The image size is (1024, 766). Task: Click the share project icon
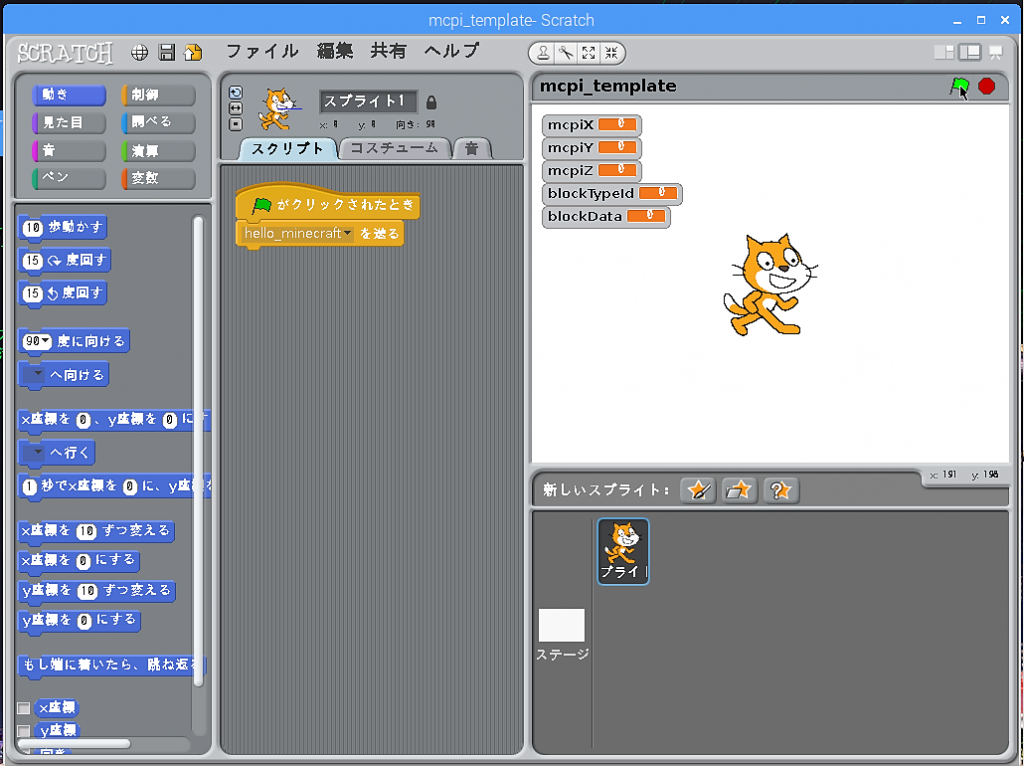(x=193, y=53)
